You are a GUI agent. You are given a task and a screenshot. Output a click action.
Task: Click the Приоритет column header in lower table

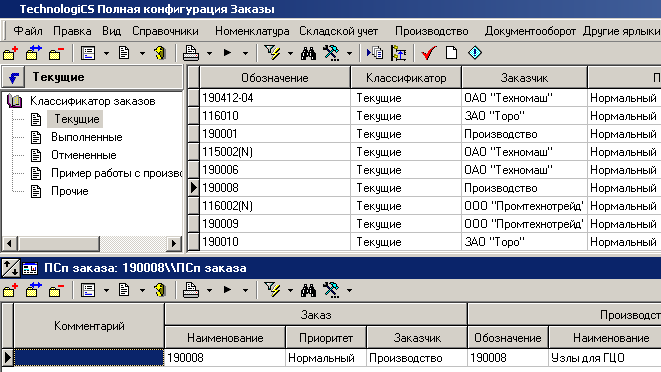pyautogui.click(x=326, y=338)
